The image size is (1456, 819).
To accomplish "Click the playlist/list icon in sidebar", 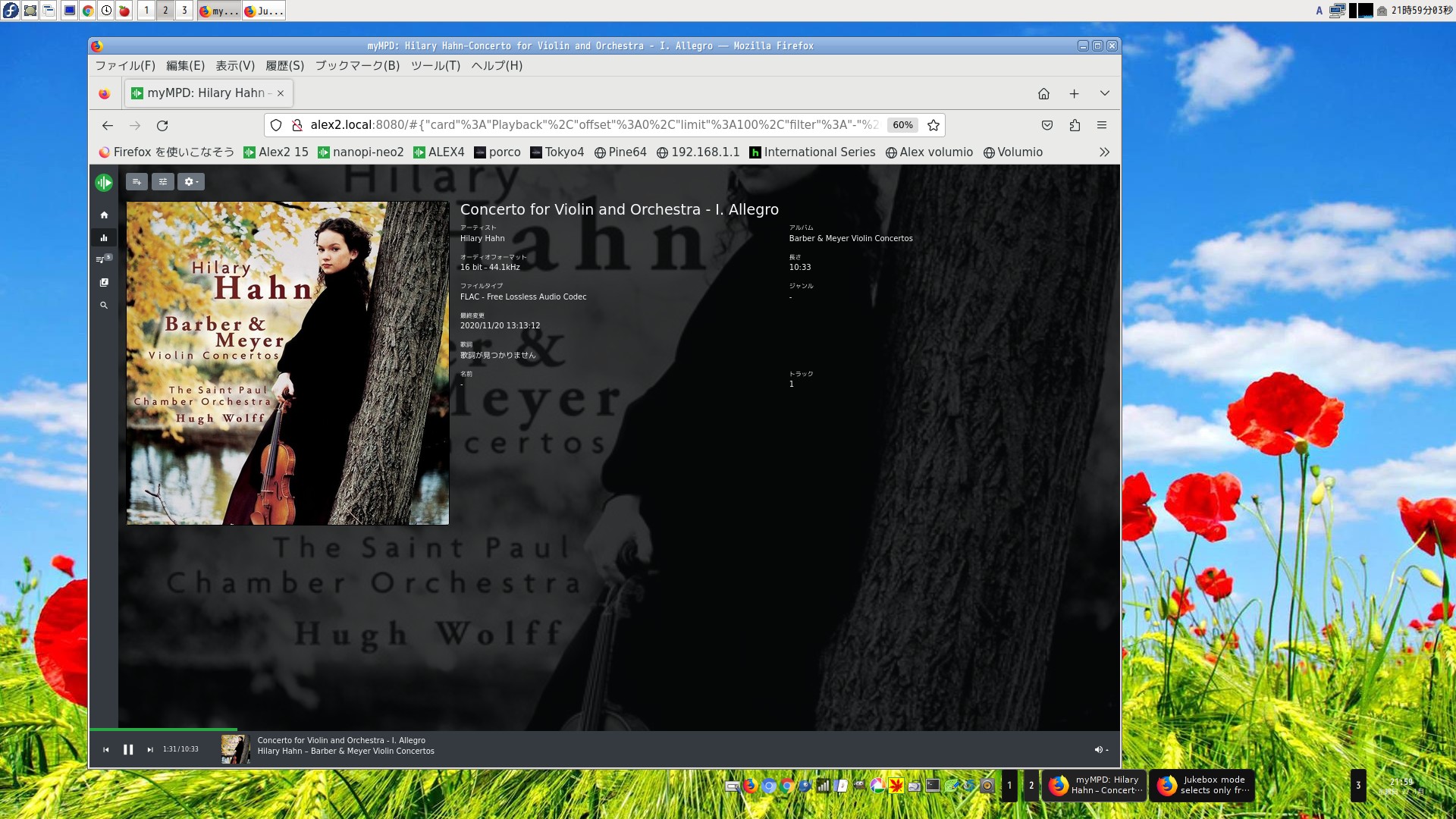I will click(103, 259).
